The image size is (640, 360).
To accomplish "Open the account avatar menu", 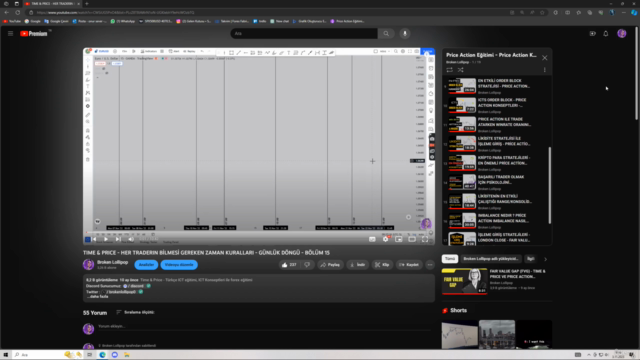I will 622,33.
